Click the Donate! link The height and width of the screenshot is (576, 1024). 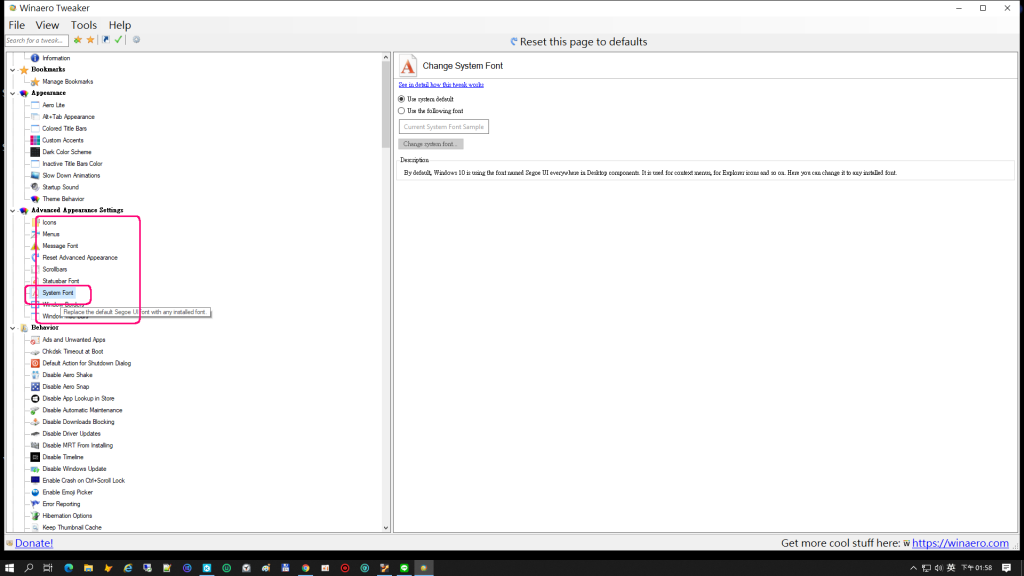(x=33, y=543)
